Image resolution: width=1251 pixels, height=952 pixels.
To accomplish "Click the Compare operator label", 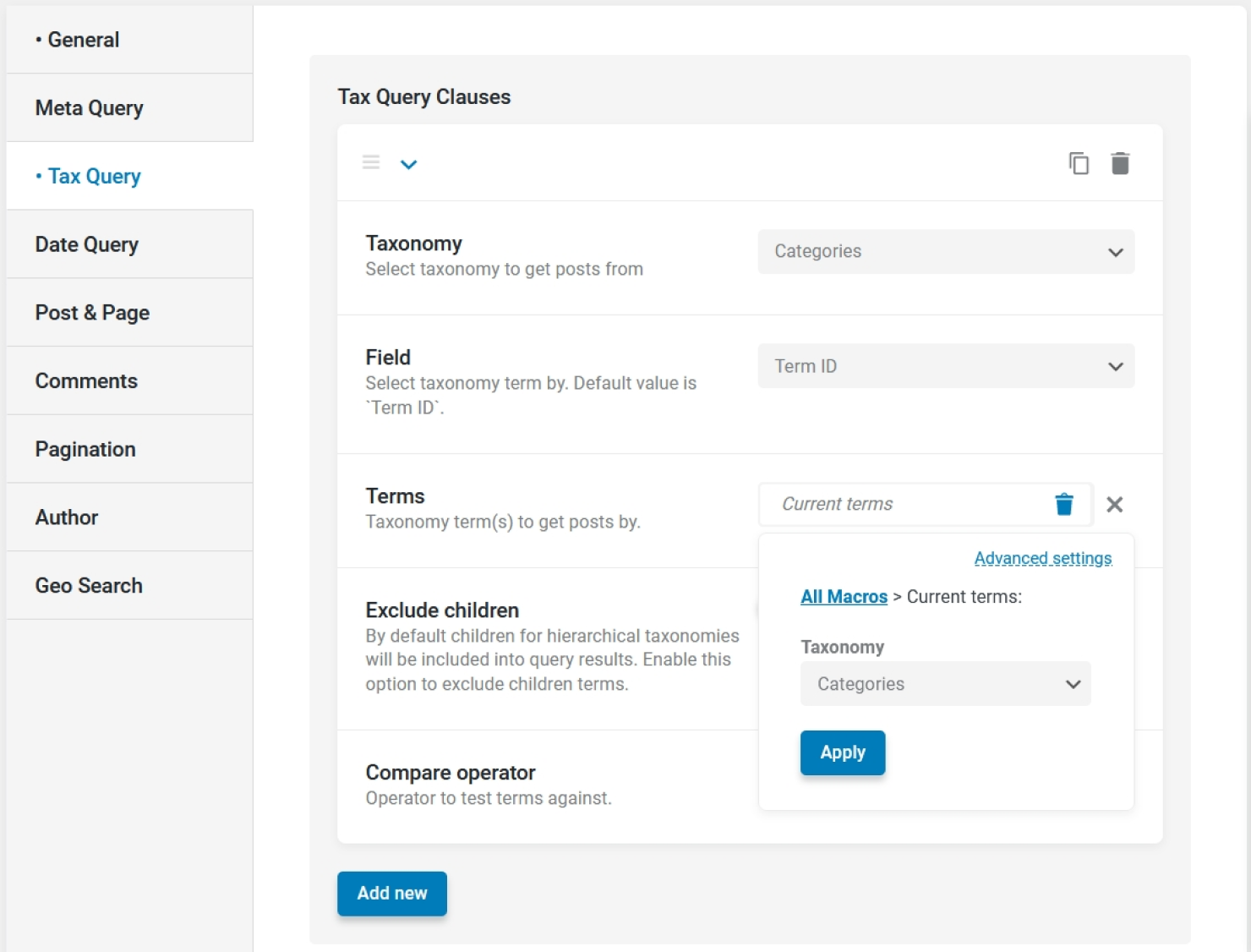I will pyautogui.click(x=451, y=773).
